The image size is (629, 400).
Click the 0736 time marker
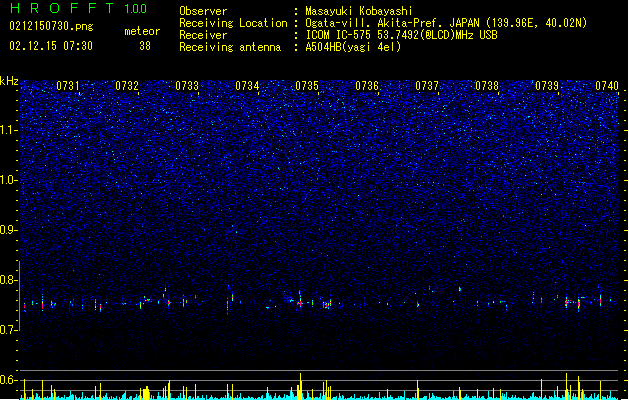click(367, 86)
